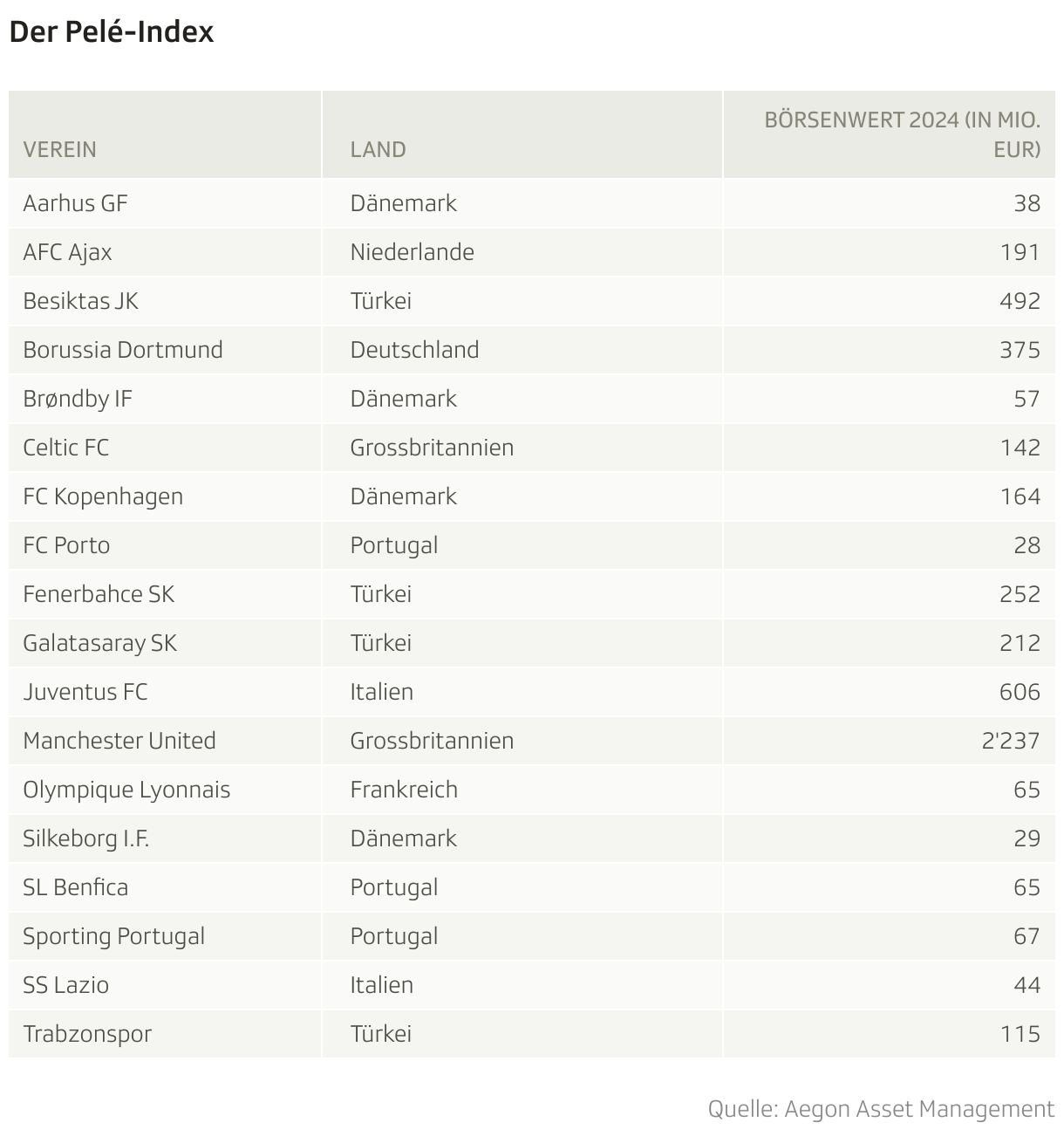Click the Börsenwert 2024 column header
The height and width of the screenshot is (1136, 1064).
[x=902, y=134]
